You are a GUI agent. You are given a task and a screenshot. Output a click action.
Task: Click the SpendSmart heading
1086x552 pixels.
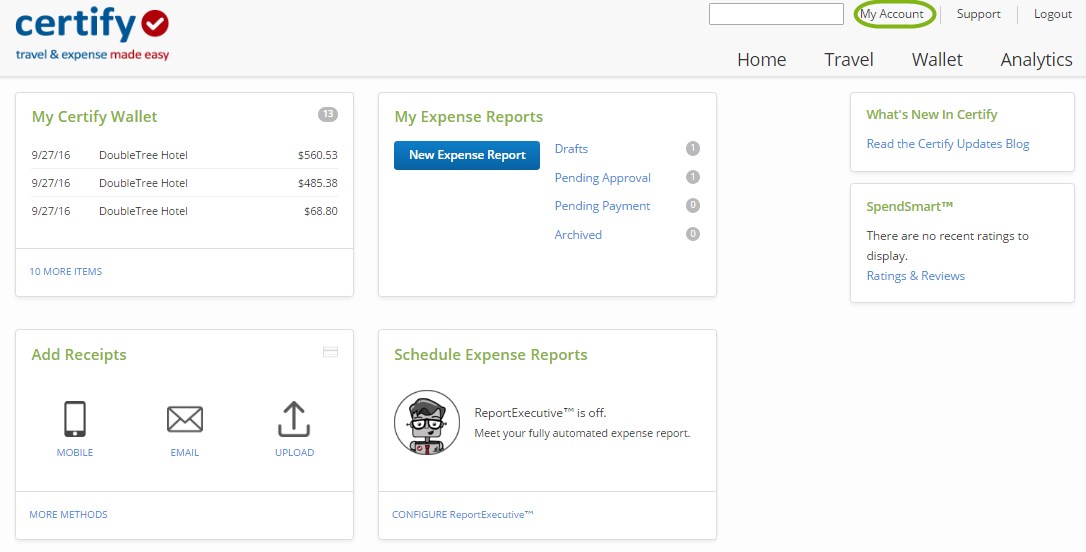(x=909, y=206)
